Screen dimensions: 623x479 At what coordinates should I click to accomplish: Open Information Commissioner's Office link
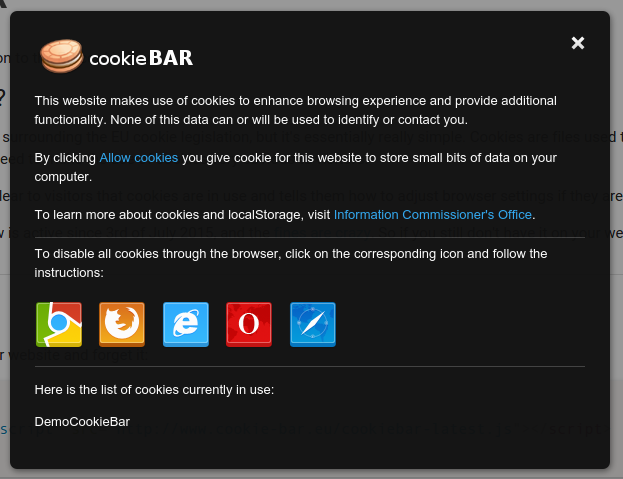pyautogui.click(x=433, y=214)
